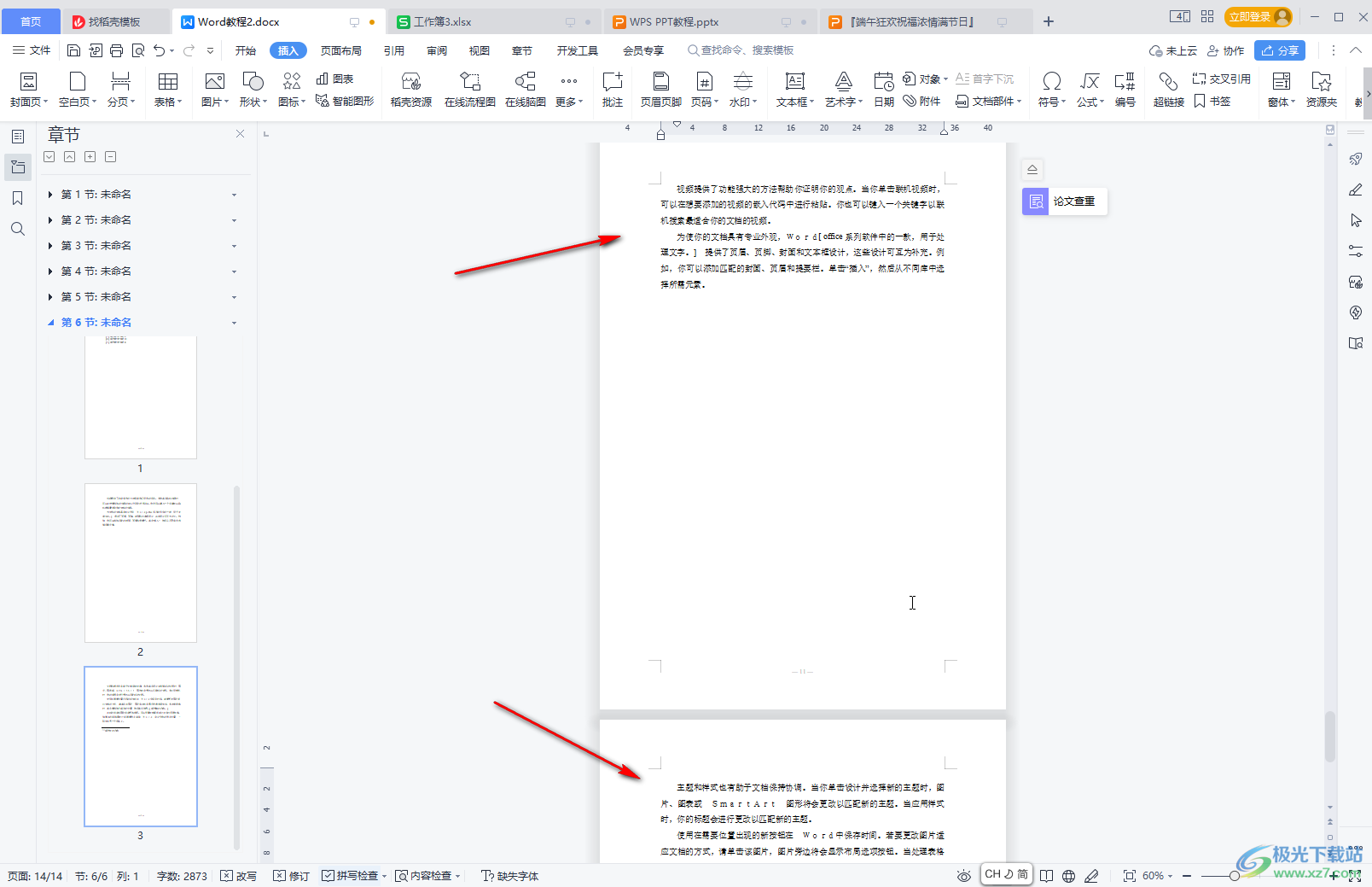
Task: Collapse the ribbon with the up chevron
Action: [x=1356, y=50]
